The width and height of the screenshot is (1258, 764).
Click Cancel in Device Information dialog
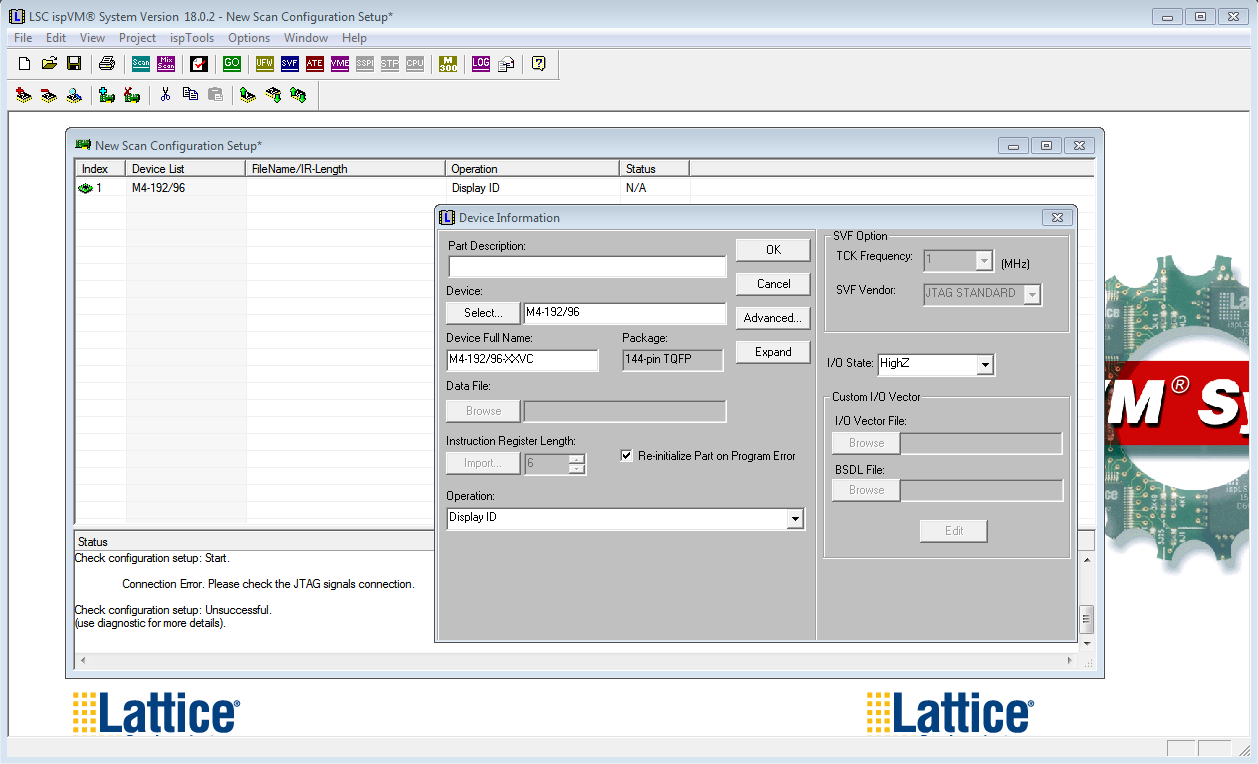pyautogui.click(x=773, y=284)
